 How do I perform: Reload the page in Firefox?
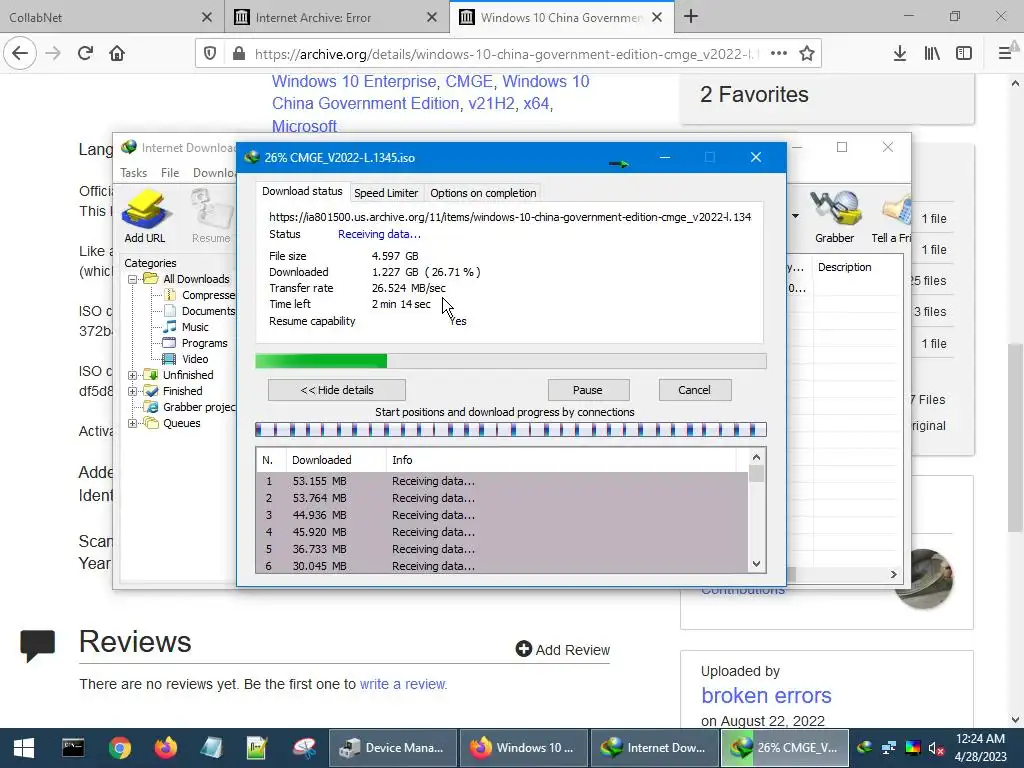[x=85, y=53]
